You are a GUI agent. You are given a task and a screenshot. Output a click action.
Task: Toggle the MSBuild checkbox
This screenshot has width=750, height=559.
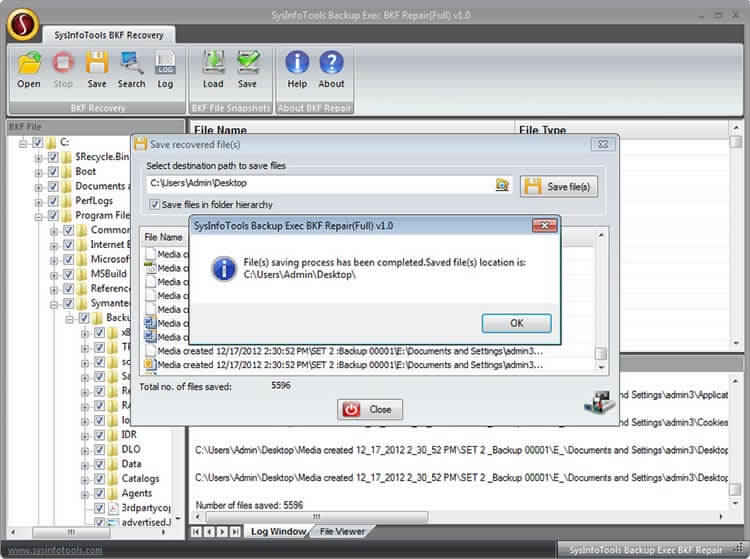[68, 274]
